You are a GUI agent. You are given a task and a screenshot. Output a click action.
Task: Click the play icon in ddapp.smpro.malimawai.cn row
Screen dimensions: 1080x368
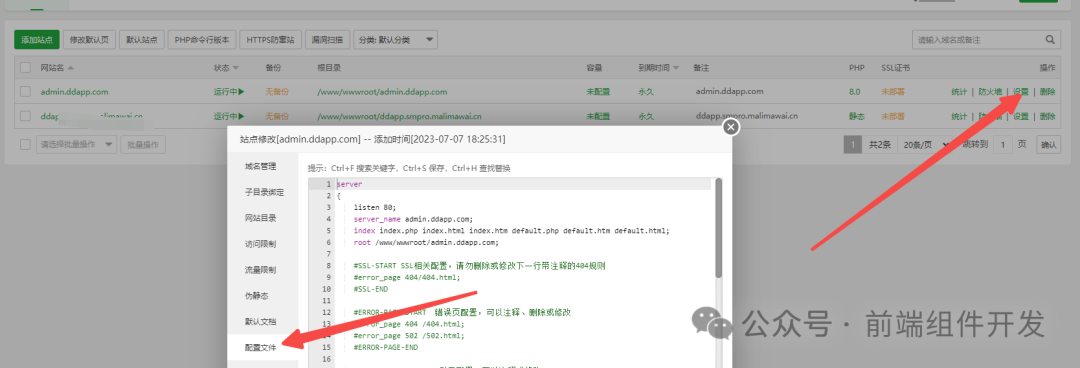[x=241, y=116]
